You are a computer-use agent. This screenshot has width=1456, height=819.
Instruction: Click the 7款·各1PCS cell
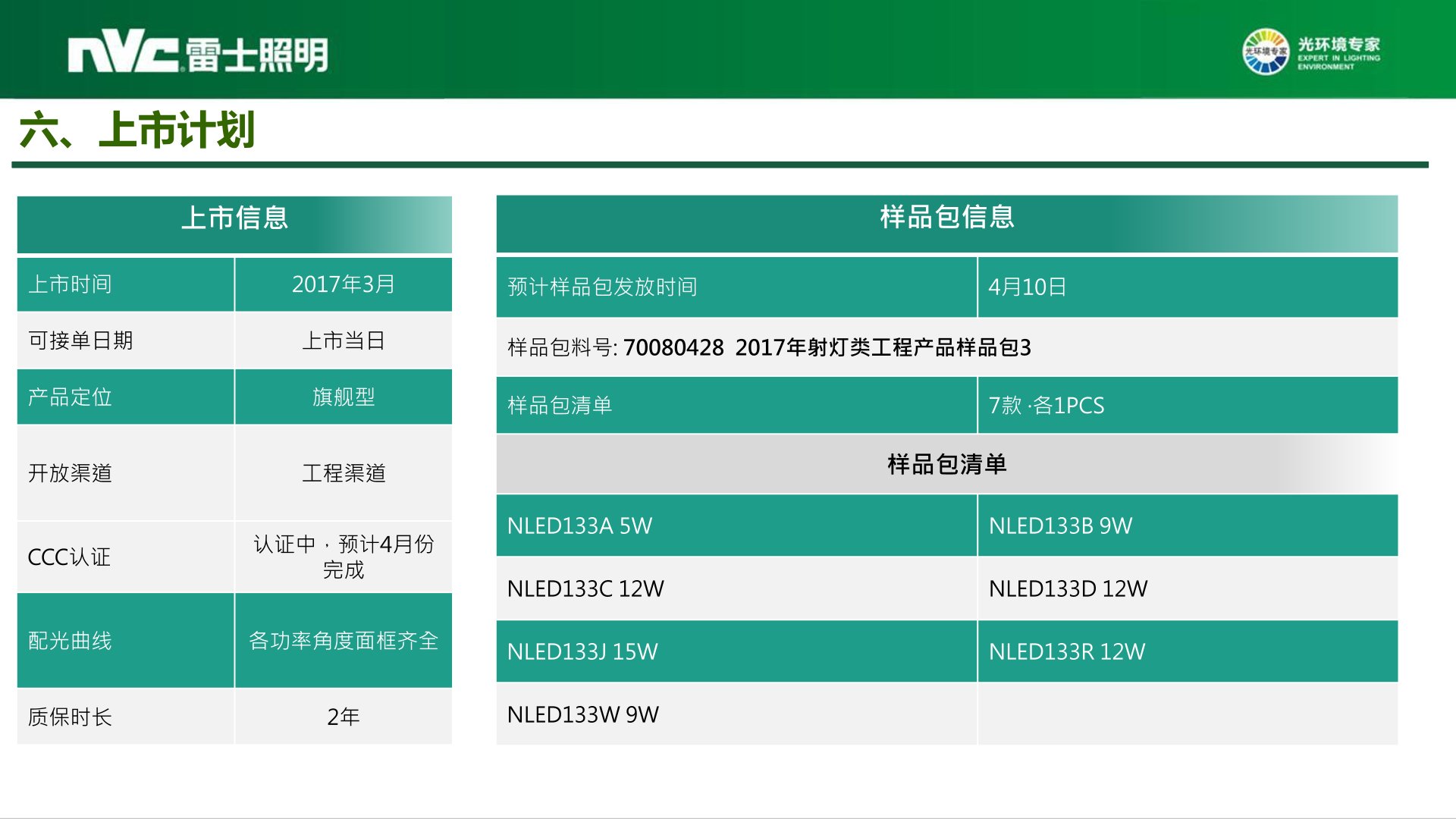click(x=1046, y=405)
